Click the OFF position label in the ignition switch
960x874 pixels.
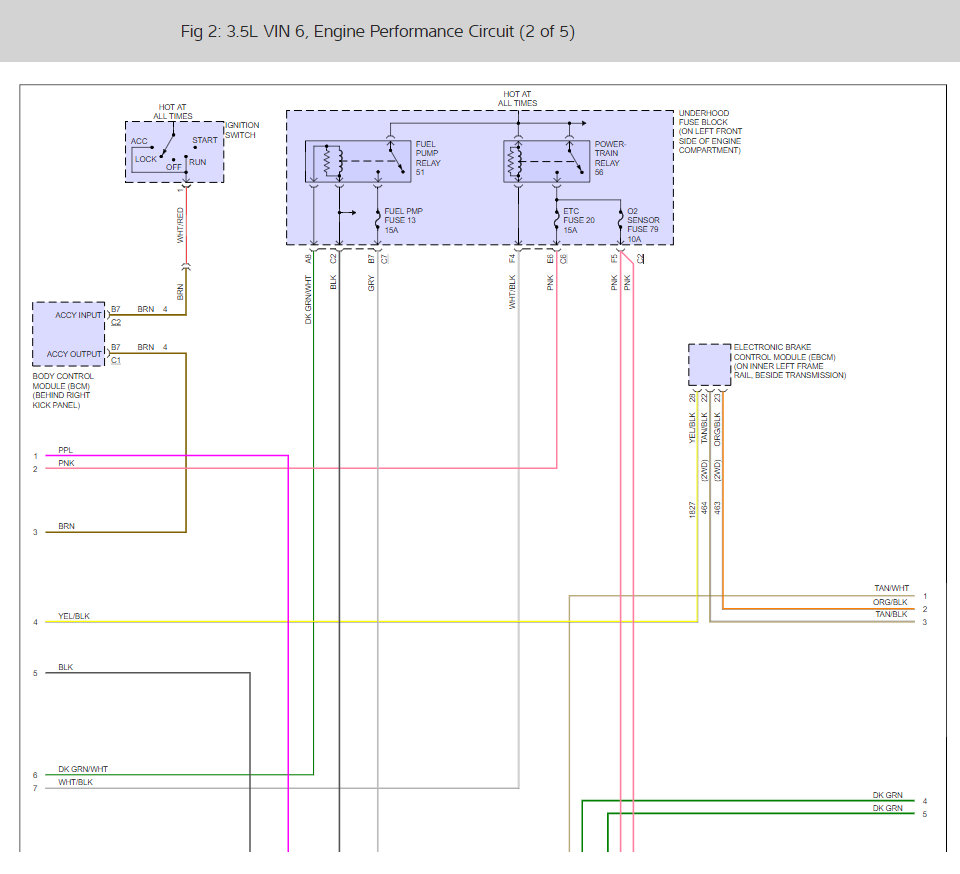pos(174,167)
